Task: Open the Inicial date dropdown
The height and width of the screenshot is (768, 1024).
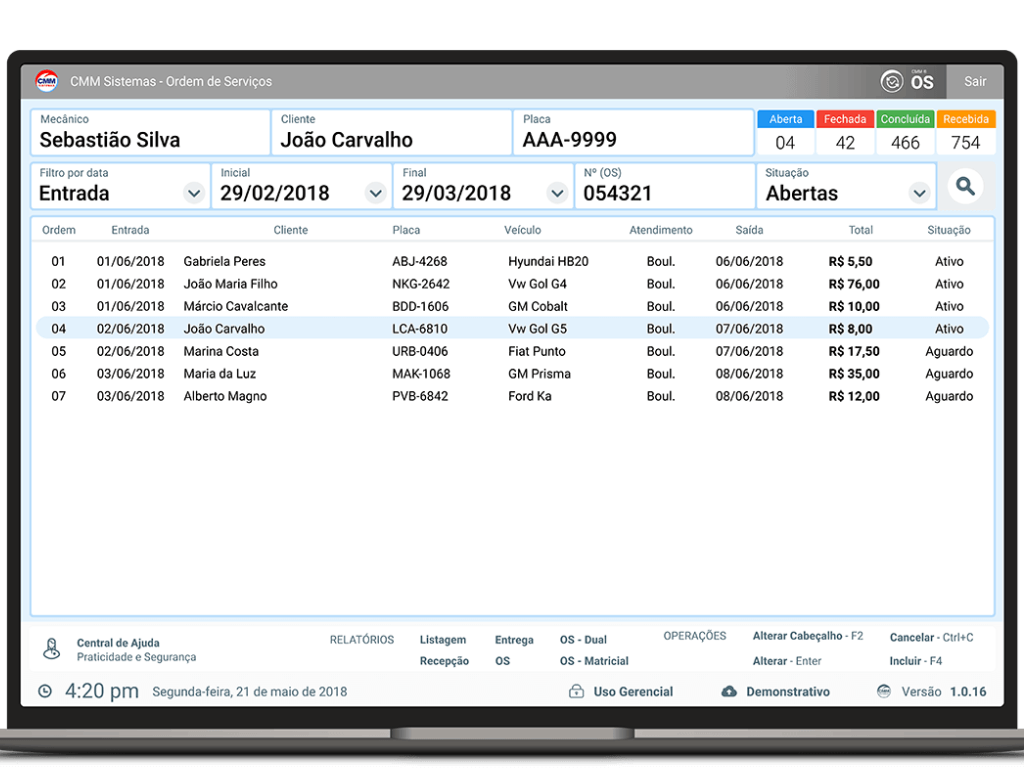Action: pos(376,193)
